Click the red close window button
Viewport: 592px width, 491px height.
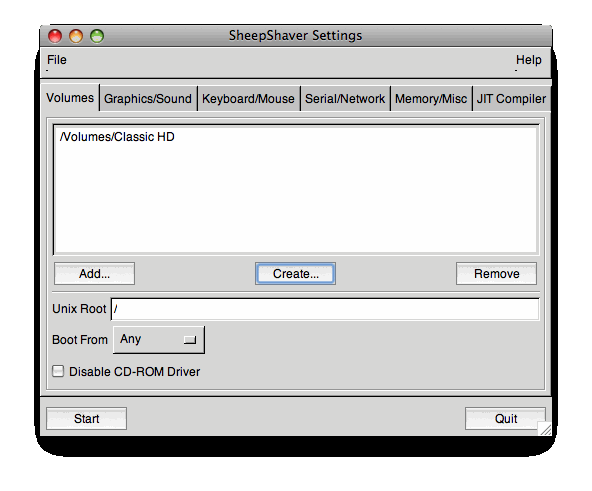[x=55, y=36]
